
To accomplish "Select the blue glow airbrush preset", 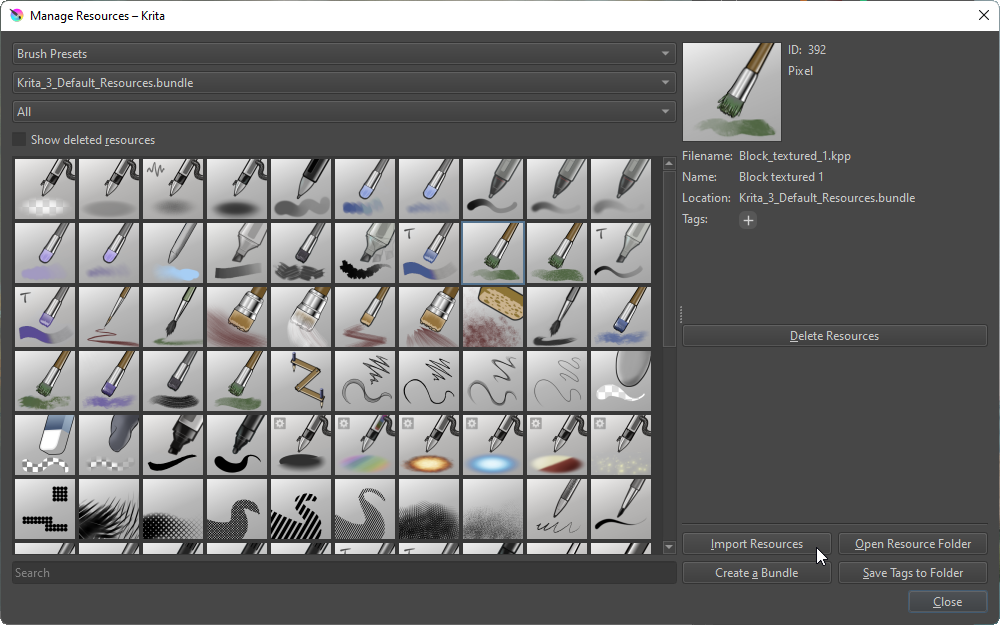I will (493, 444).
